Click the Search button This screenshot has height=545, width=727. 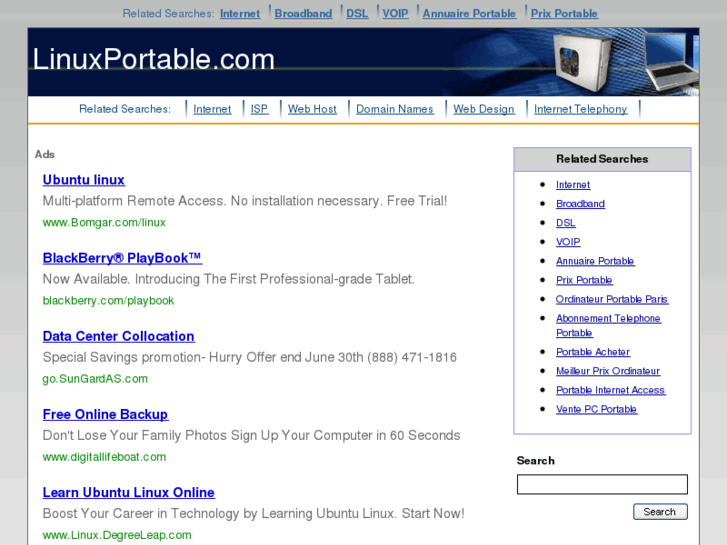point(660,512)
